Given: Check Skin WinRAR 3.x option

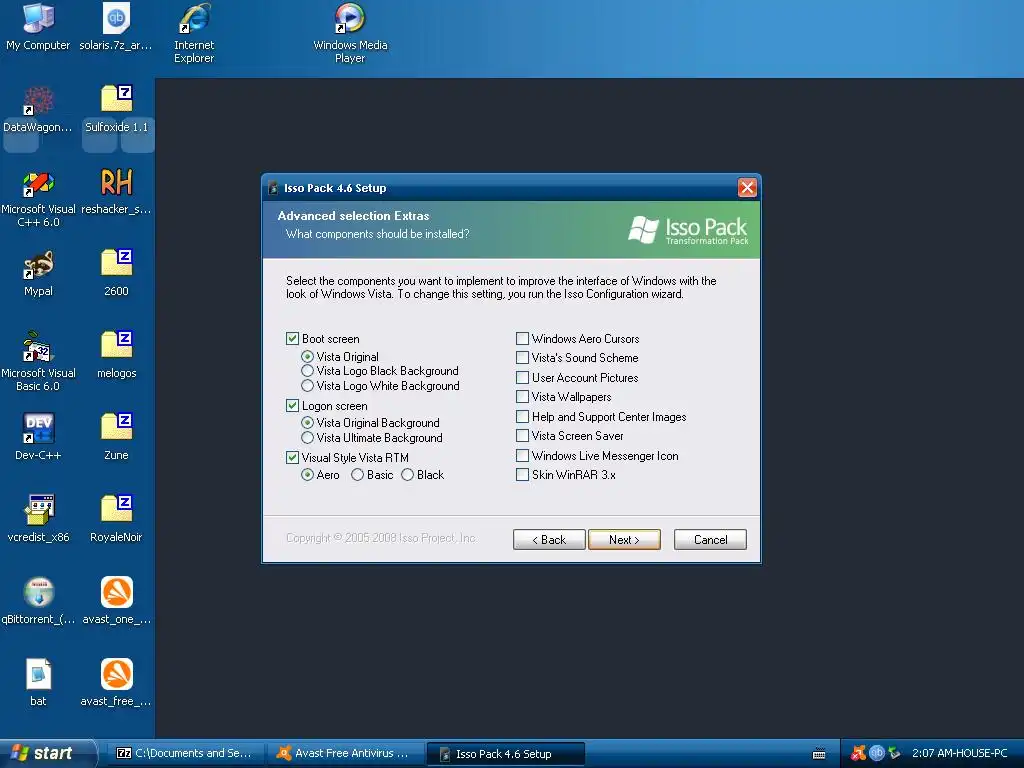Looking at the screenshot, I should click(522, 474).
